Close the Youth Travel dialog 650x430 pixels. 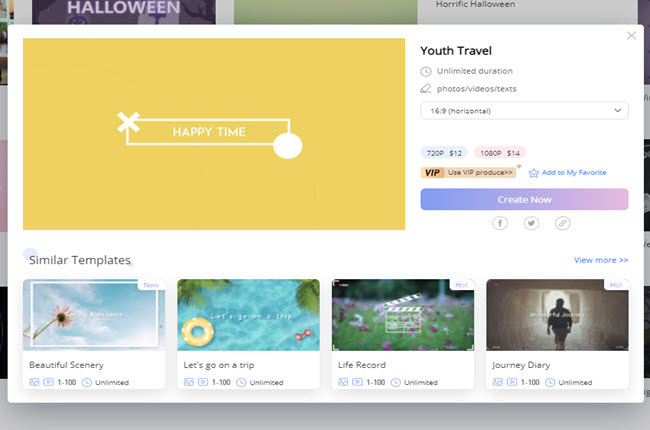coord(631,36)
